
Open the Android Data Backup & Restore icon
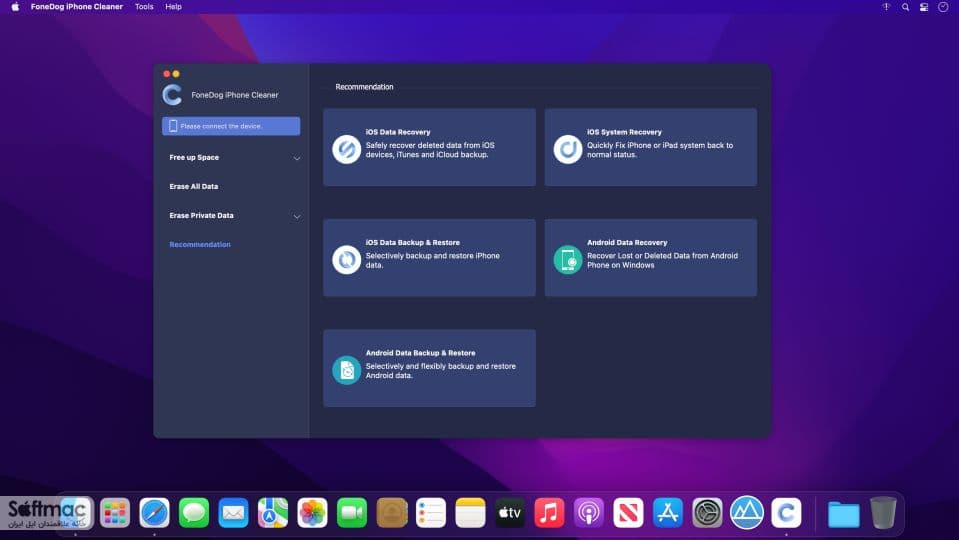tap(346, 370)
